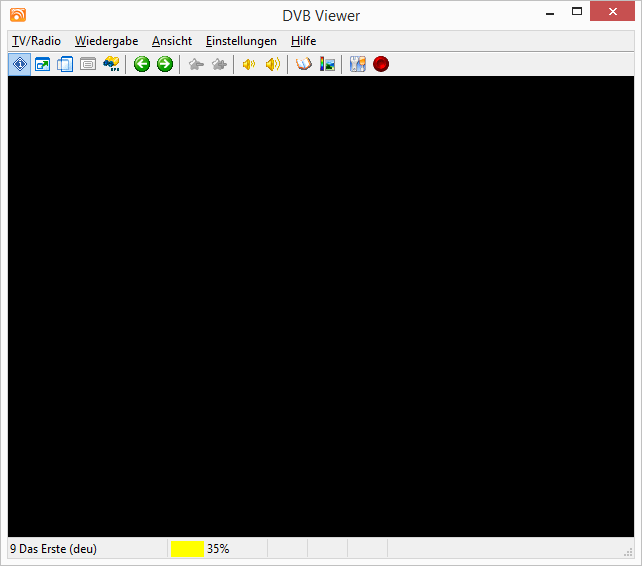Click the black video display area
This screenshot has width=642, height=566.
tap(321, 306)
